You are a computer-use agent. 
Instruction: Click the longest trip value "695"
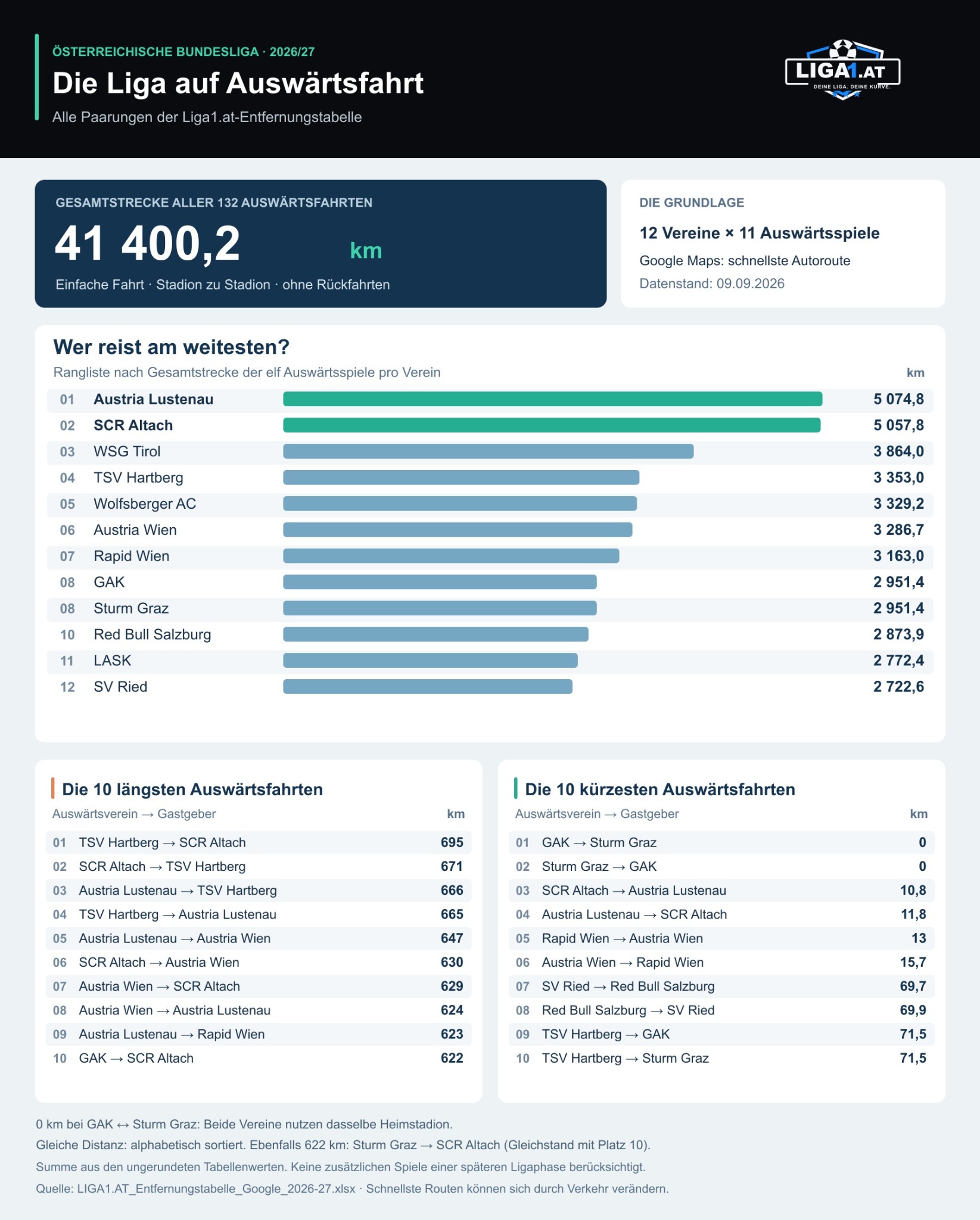coord(452,842)
